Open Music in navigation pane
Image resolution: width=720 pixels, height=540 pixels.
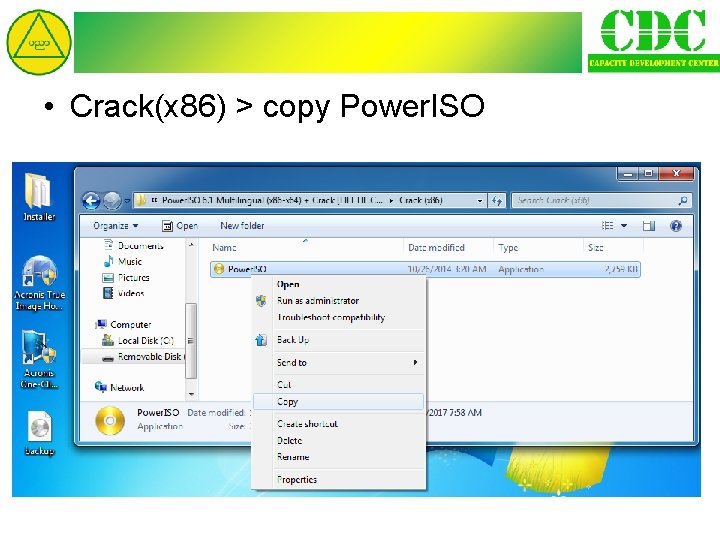point(123,261)
